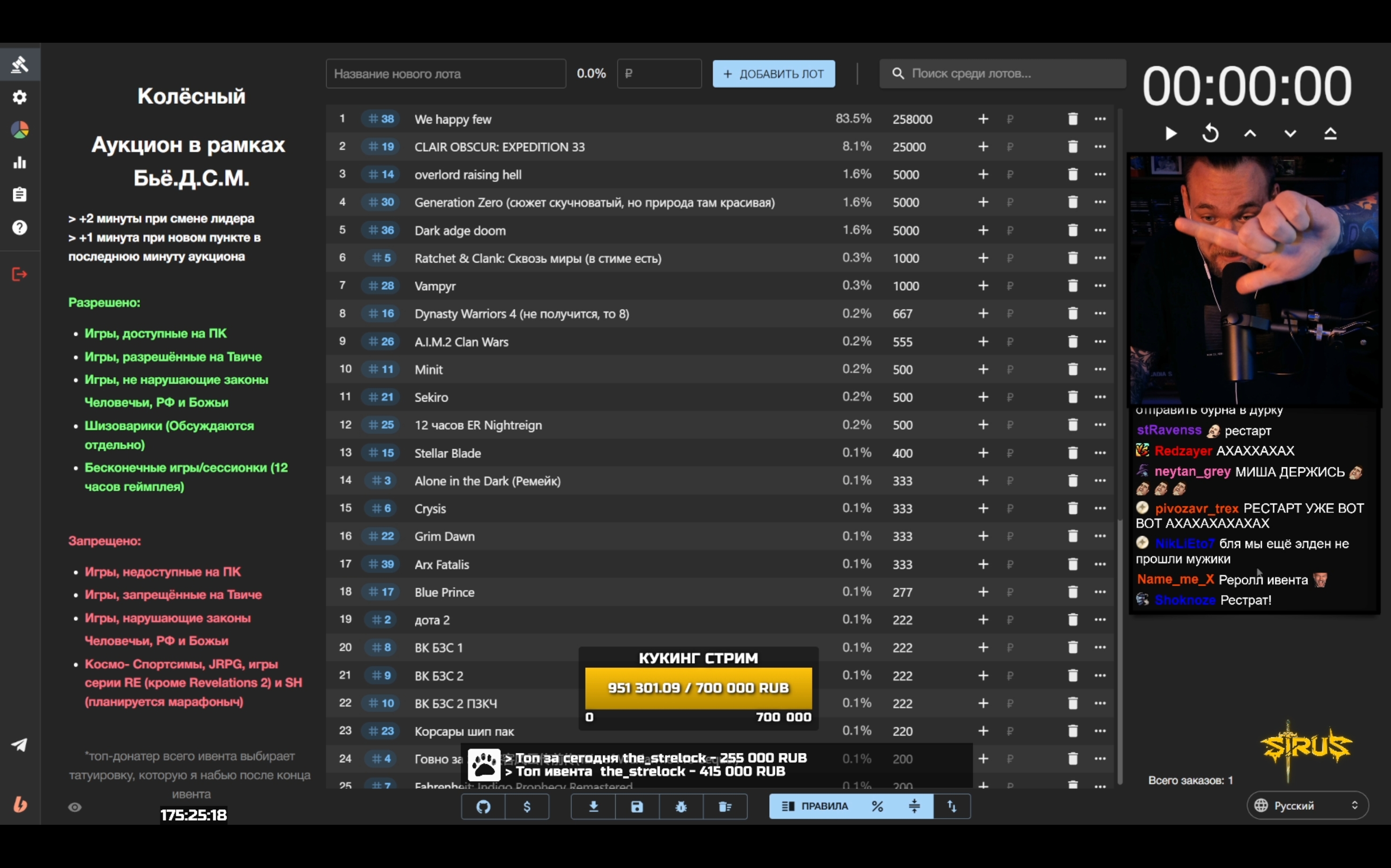Open the statistics bar chart icon

pos(20,163)
